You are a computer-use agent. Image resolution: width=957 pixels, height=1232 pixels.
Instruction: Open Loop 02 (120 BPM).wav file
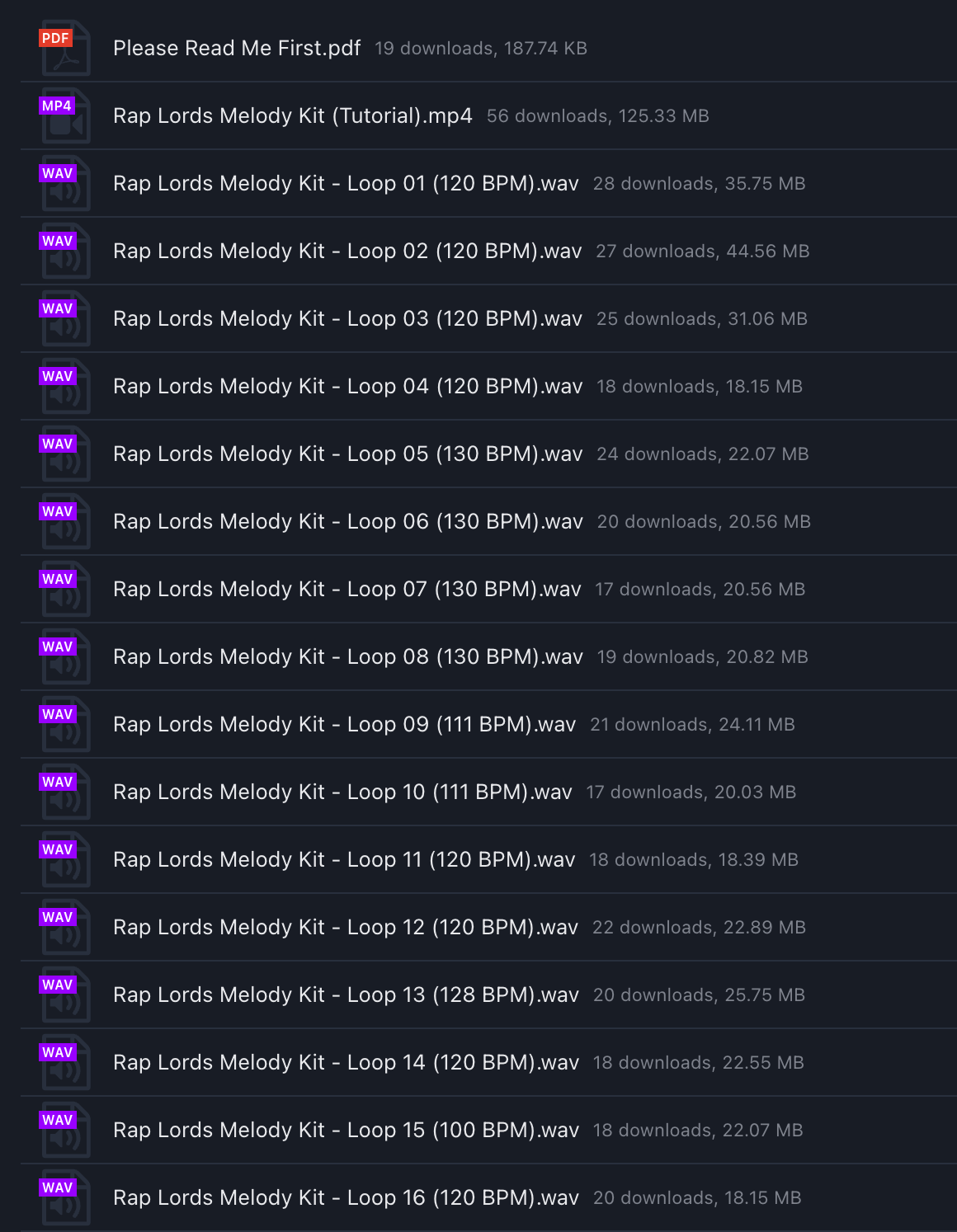[x=347, y=252]
